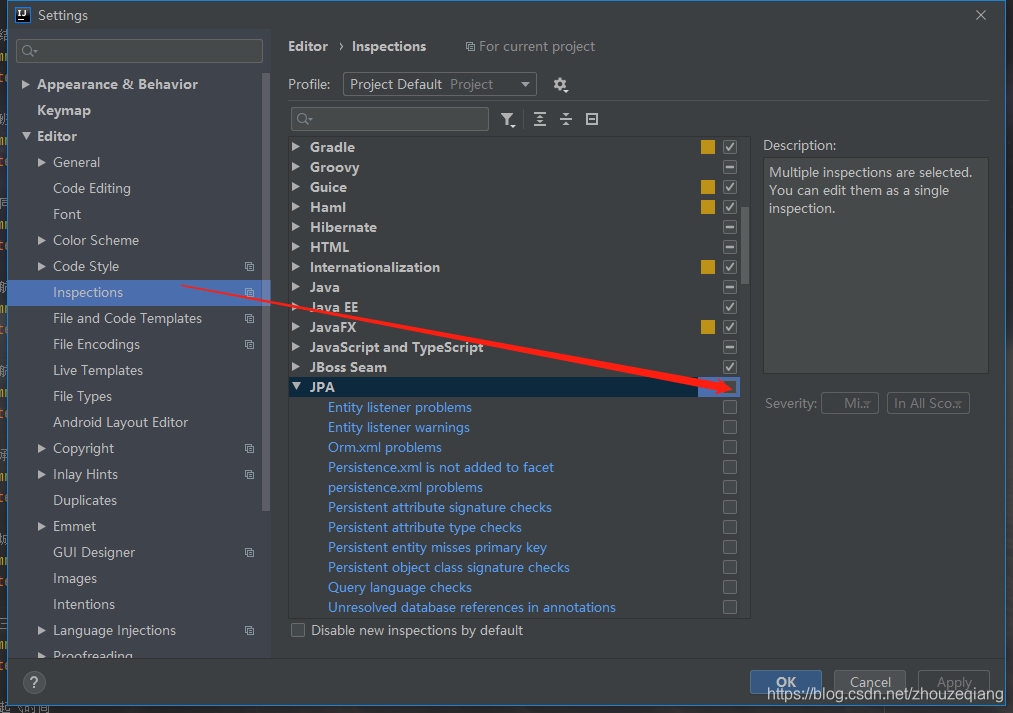Select Persistence.xml is not added to facet
Image resolution: width=1013 pixels, height=713 pixels.
coord(441,468)
